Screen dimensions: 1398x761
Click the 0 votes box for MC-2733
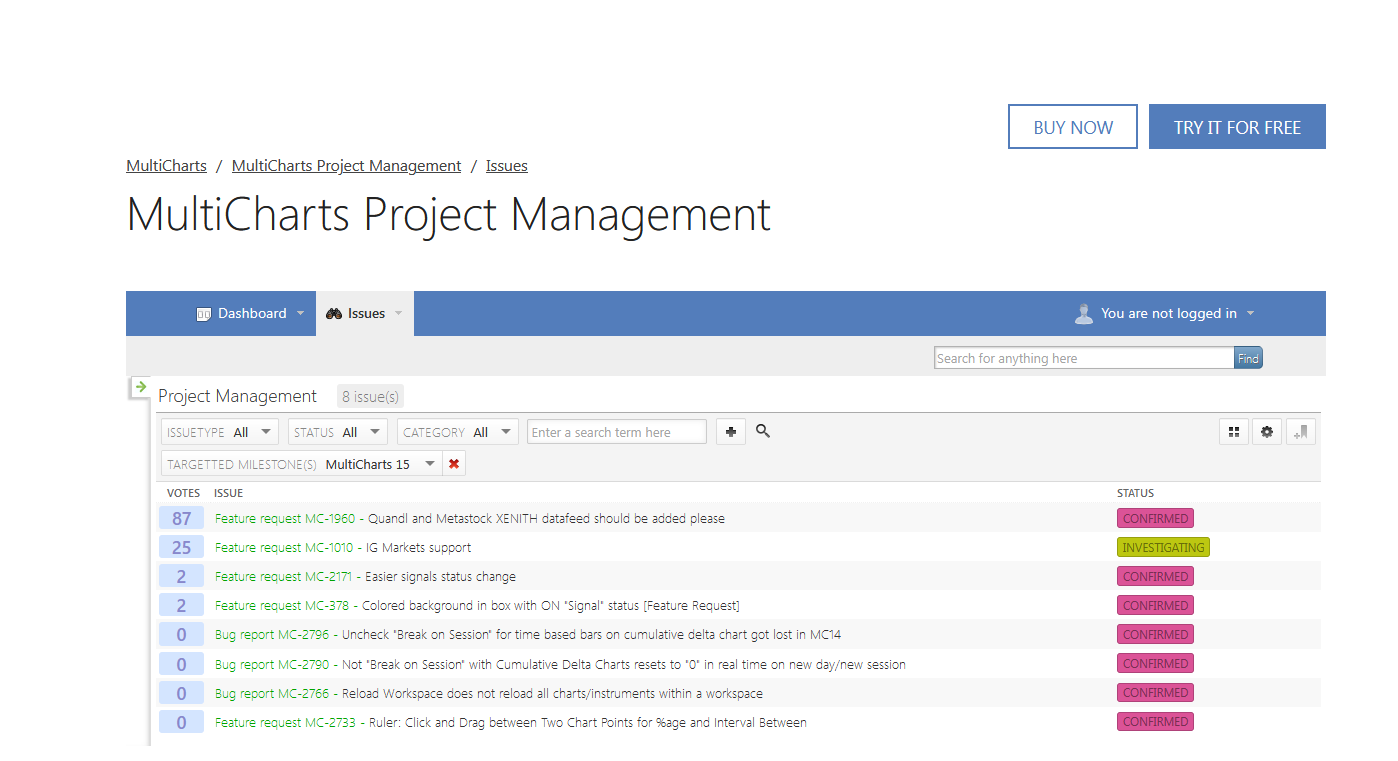[181, 723]
